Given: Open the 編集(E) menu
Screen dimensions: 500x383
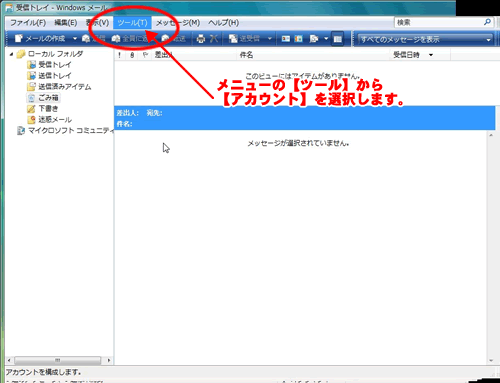Looking at the screenshot, I should tap(65, 23).
